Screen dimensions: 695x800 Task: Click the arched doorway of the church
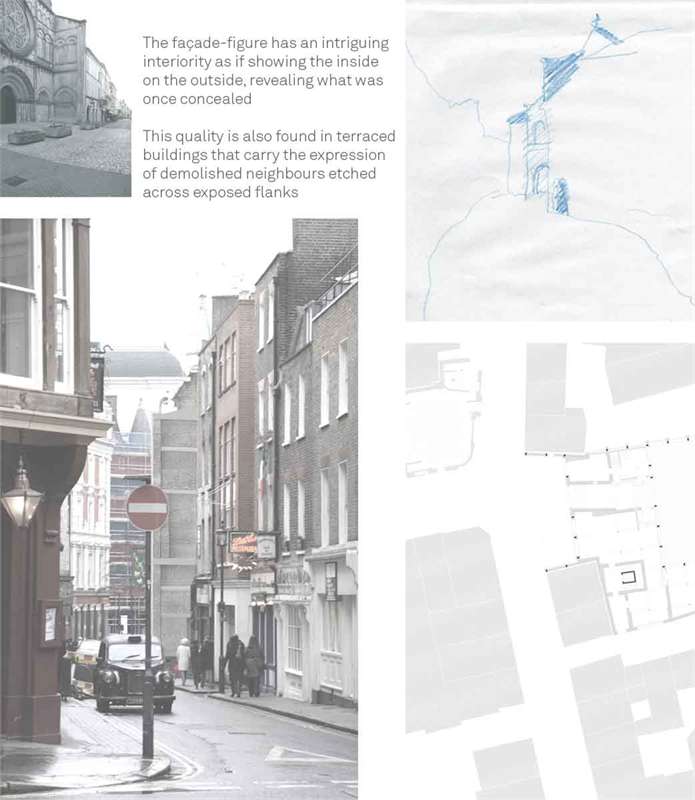(x=9, y=103)
